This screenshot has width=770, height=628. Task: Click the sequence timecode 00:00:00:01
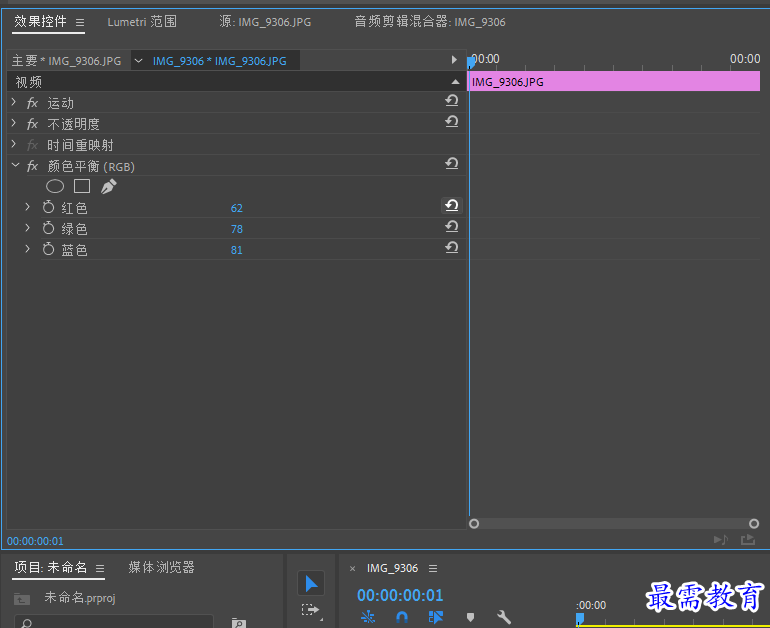(400, 595)
